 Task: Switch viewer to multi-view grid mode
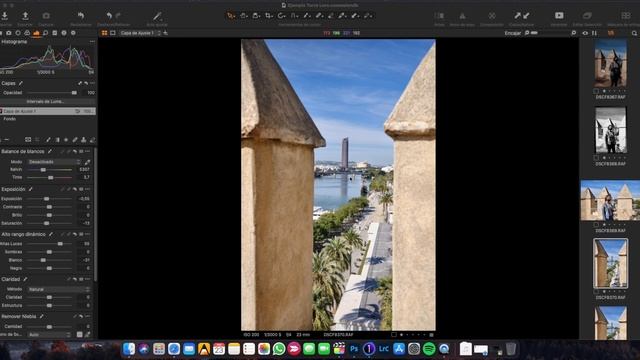pyautogui.click(x=104, y=33)
